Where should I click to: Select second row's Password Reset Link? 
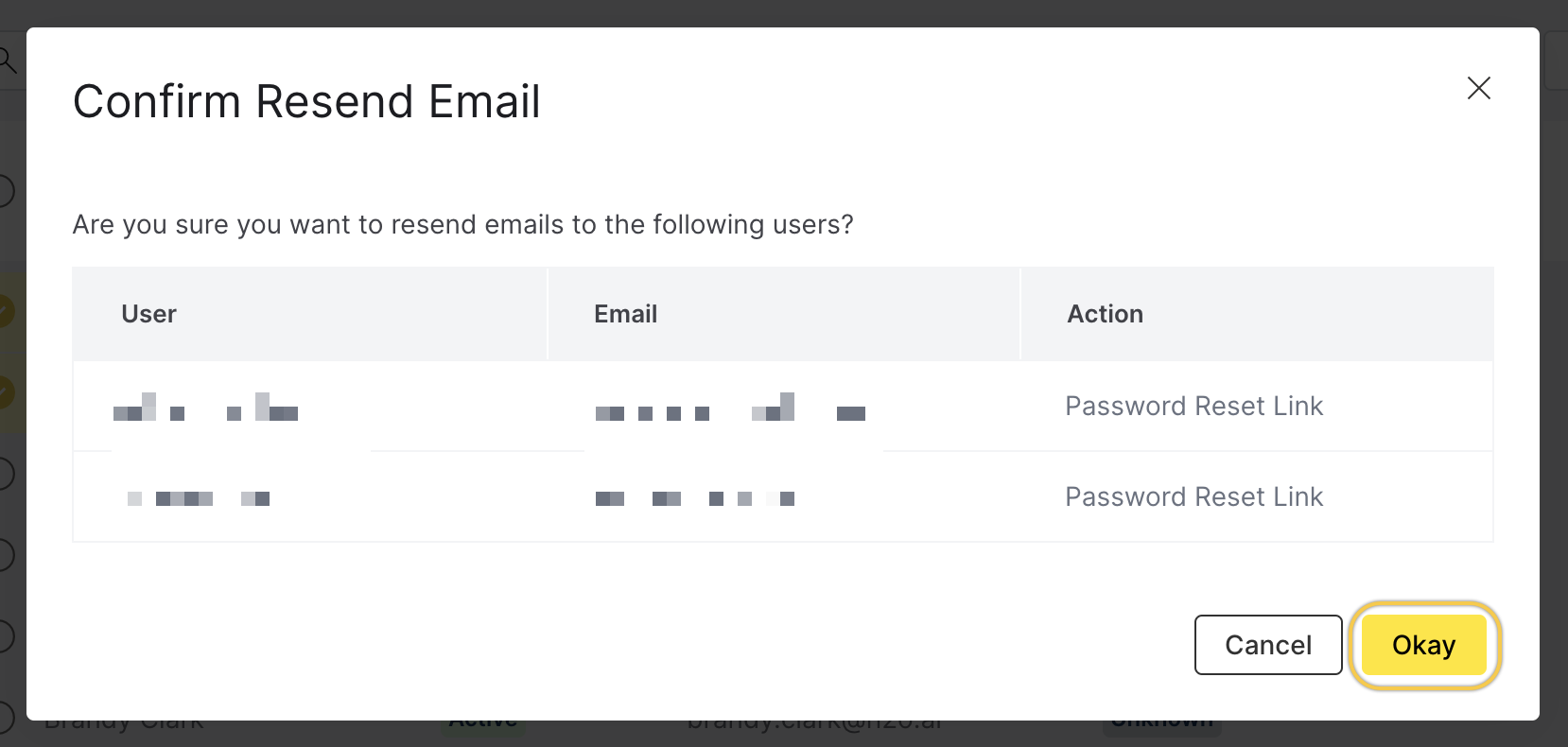pos(1193,496)
